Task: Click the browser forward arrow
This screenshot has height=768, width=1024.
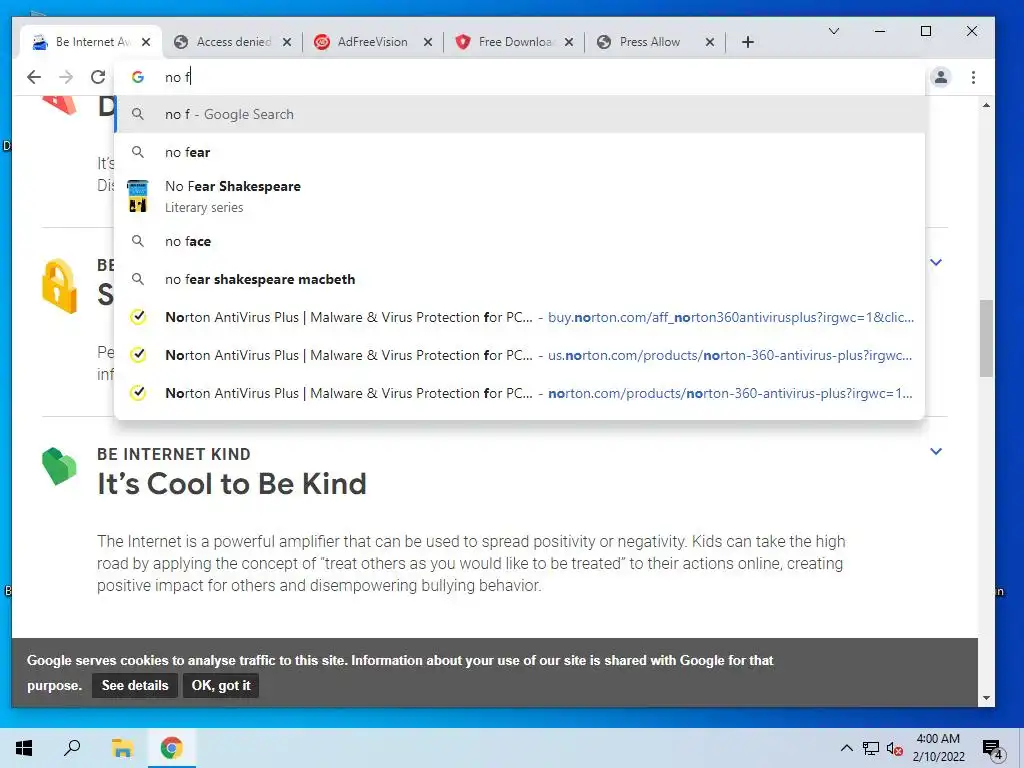Action: [66, 77]
